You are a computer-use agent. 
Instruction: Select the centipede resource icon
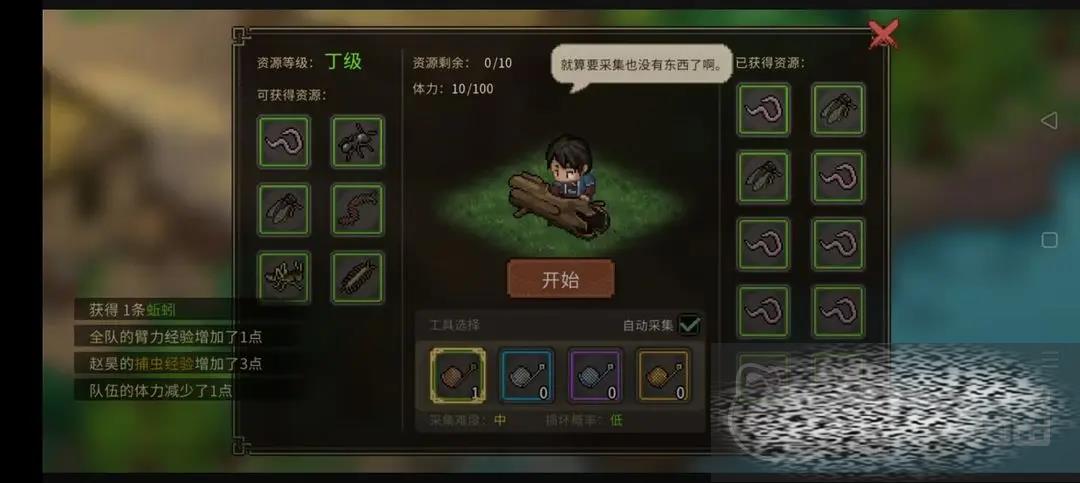[x=357, y=209]
